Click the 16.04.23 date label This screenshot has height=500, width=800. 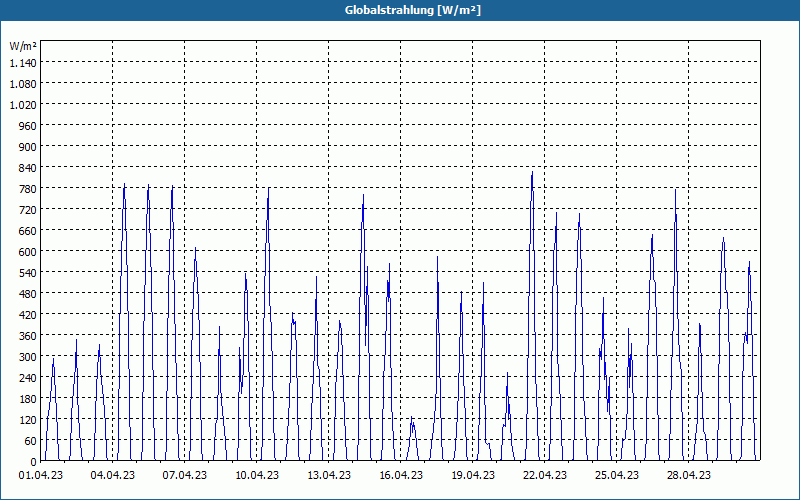point(401,475)
